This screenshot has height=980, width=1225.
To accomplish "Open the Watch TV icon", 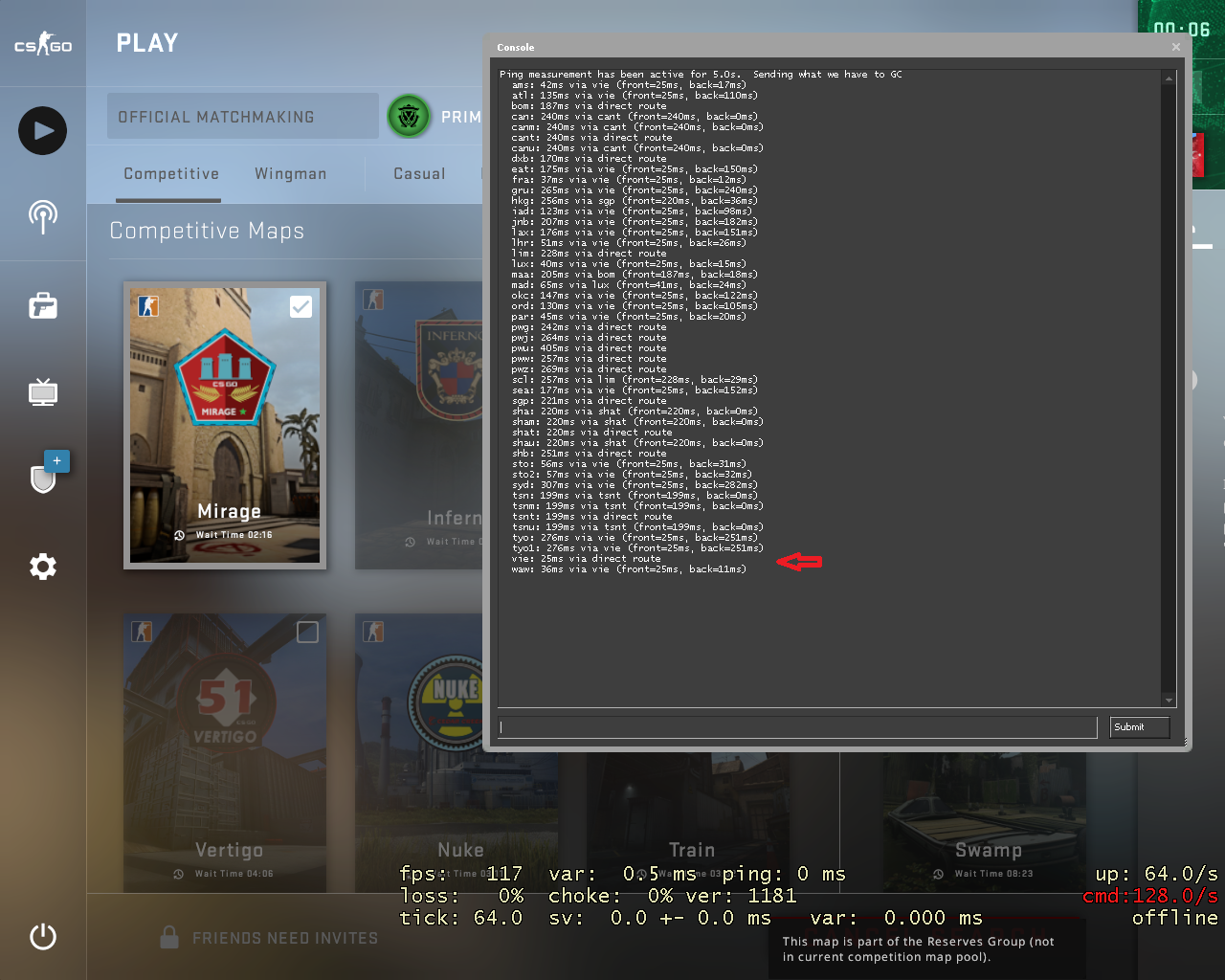I will pyautogui.click(x=43, y=391).
